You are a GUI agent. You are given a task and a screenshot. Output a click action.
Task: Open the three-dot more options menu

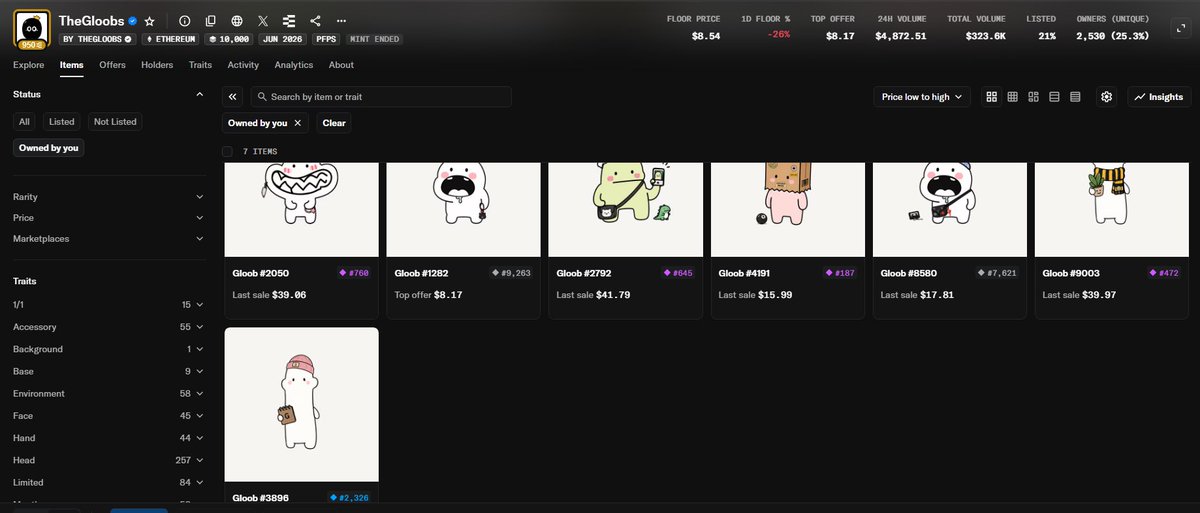click(342, 20)
